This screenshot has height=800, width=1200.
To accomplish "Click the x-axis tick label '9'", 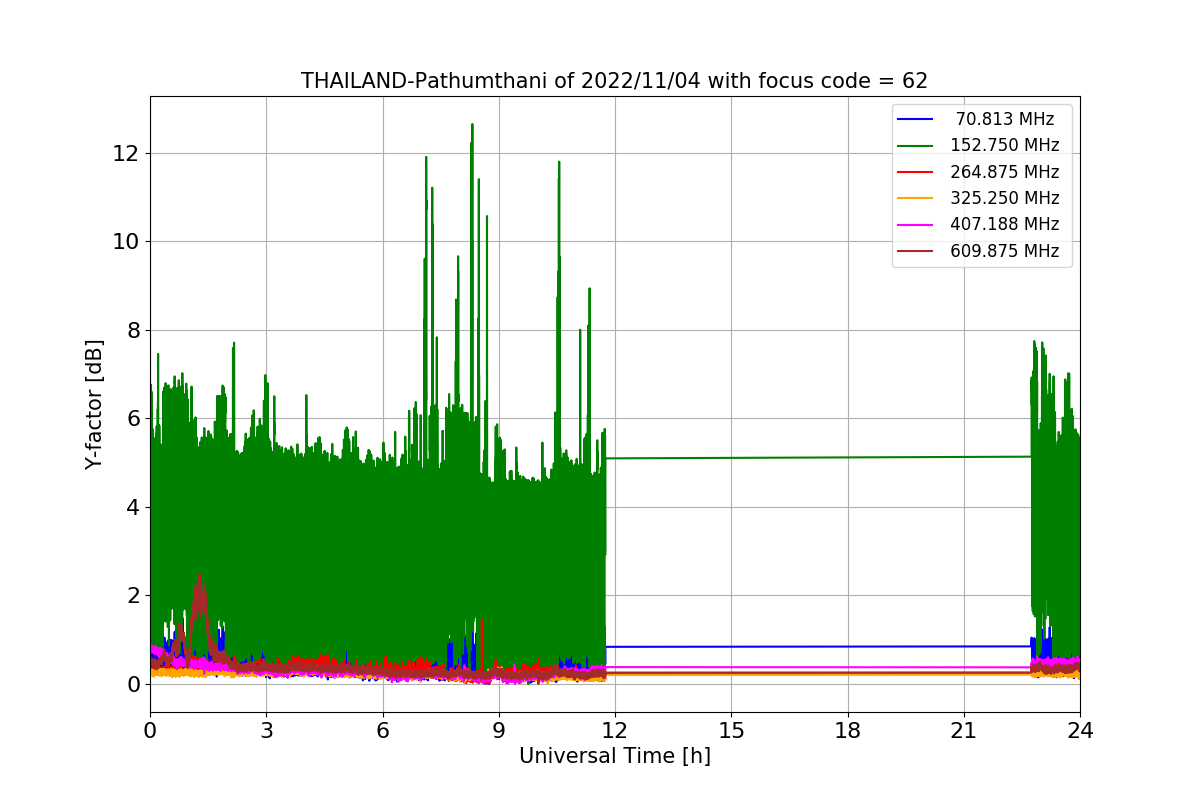I will (x=499, y=731).
